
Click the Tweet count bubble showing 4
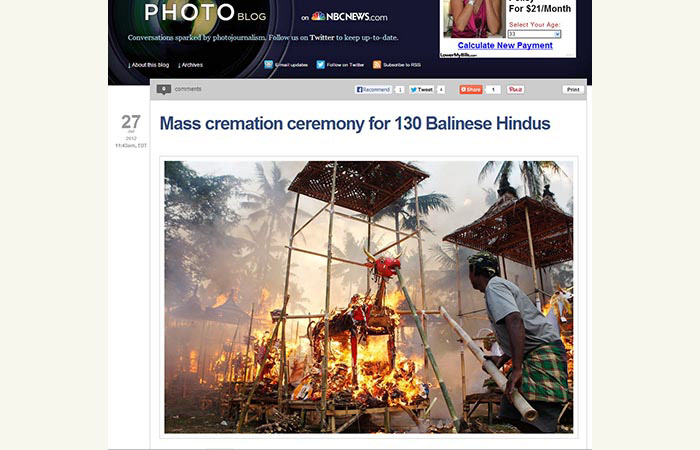[x=441, y=89]
